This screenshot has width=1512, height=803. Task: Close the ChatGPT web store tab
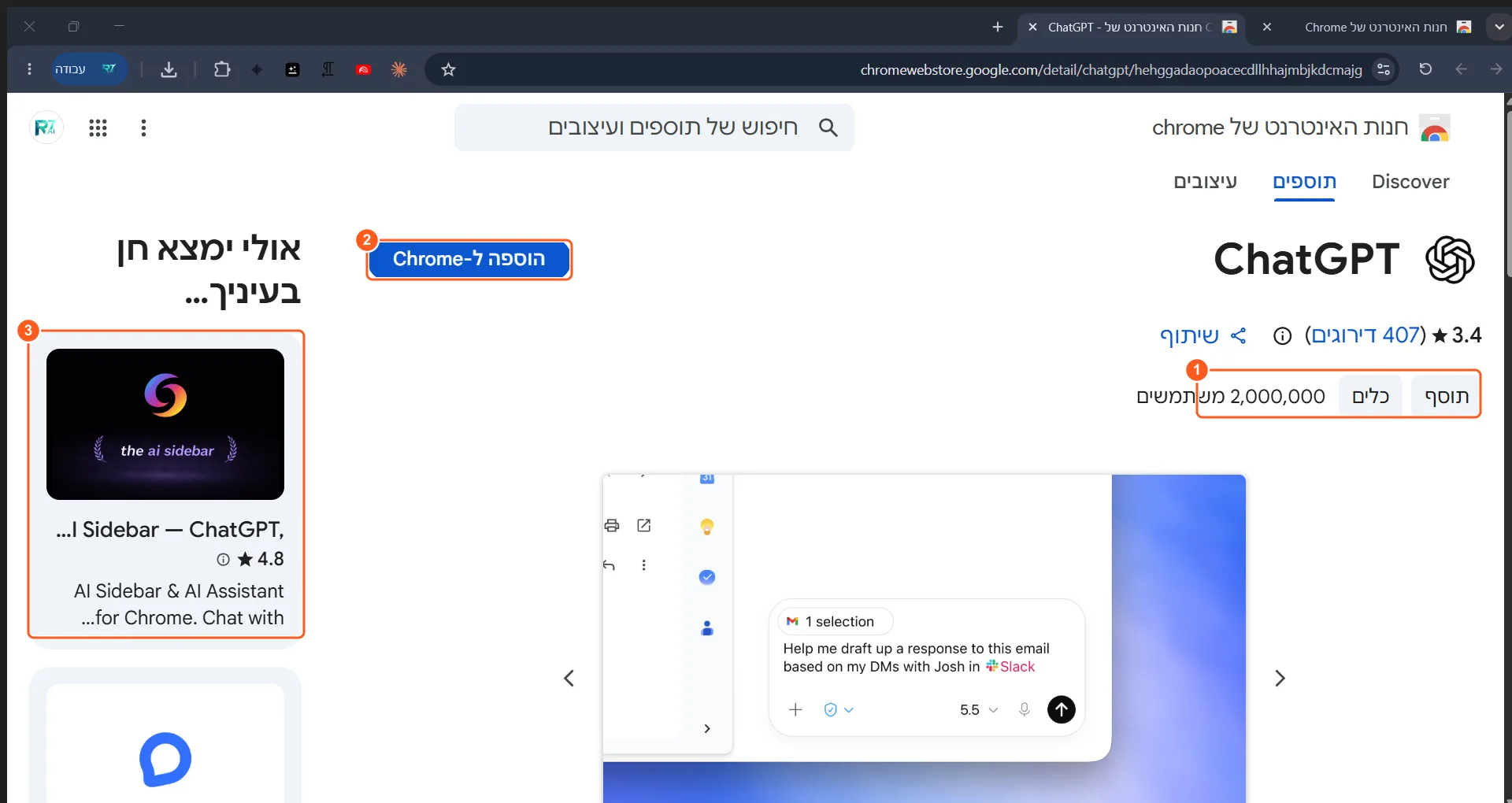coord(1032,27)
